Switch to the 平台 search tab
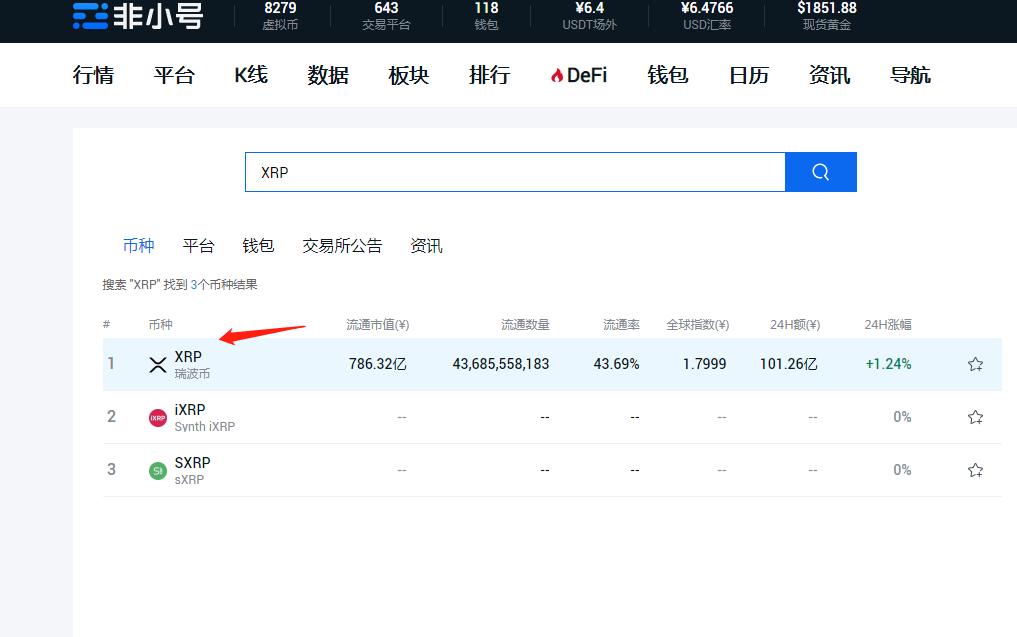 click(x=198, y=245)
